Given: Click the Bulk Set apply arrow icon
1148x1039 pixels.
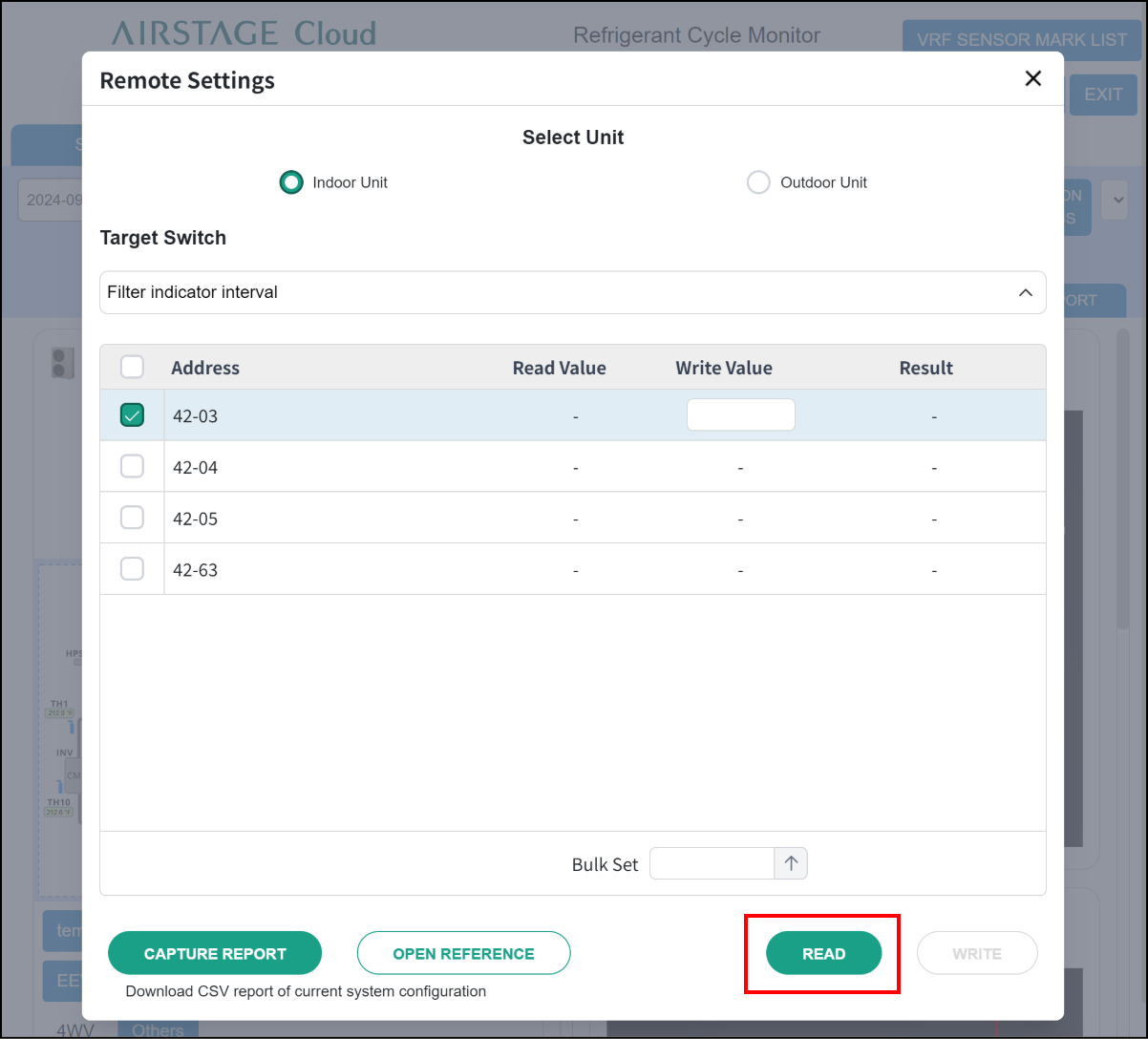Looking at the screenshot, I should 791,863.
